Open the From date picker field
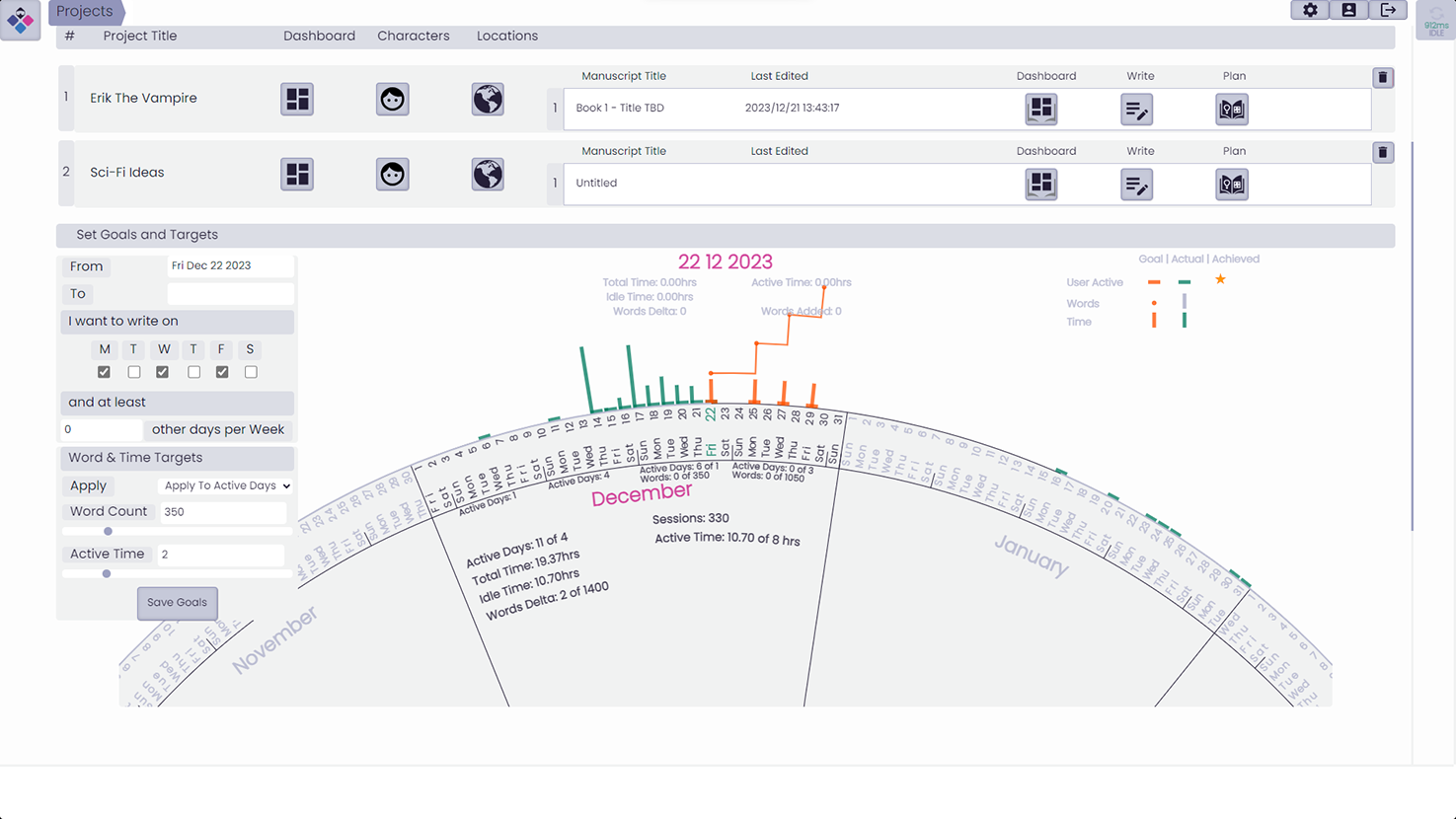This screenshot has width=1456, height=819. pyautogui.click(x=229, y=265)
